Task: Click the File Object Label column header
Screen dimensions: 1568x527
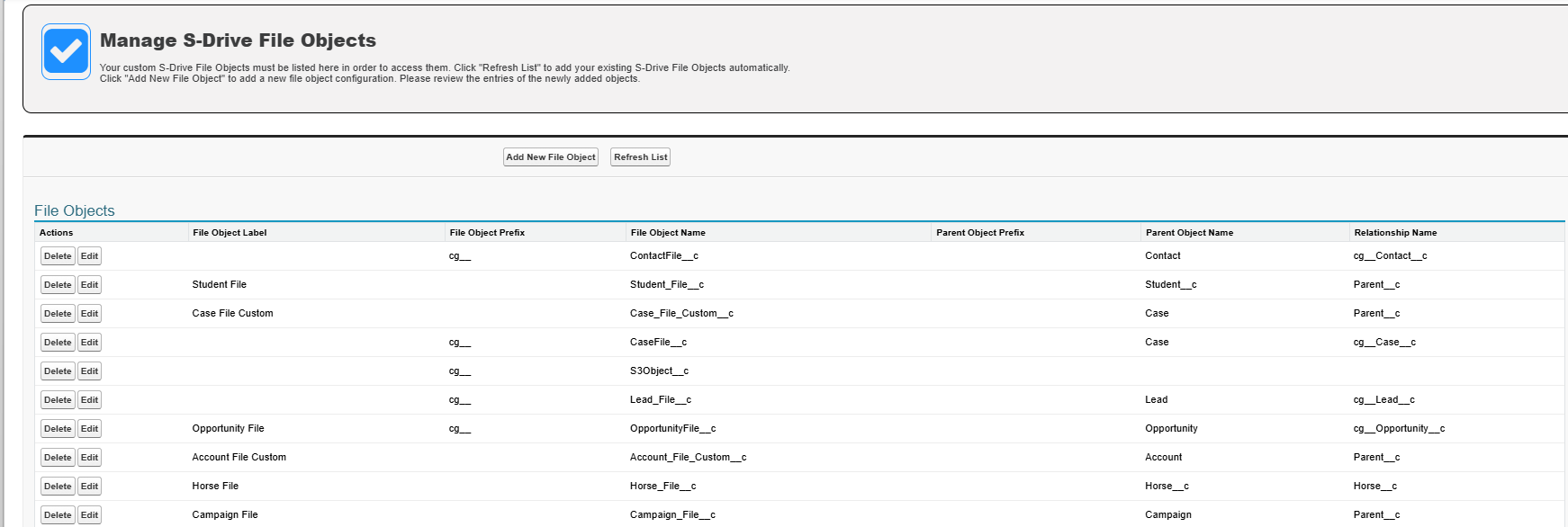Action: click(x=230, y=233)
